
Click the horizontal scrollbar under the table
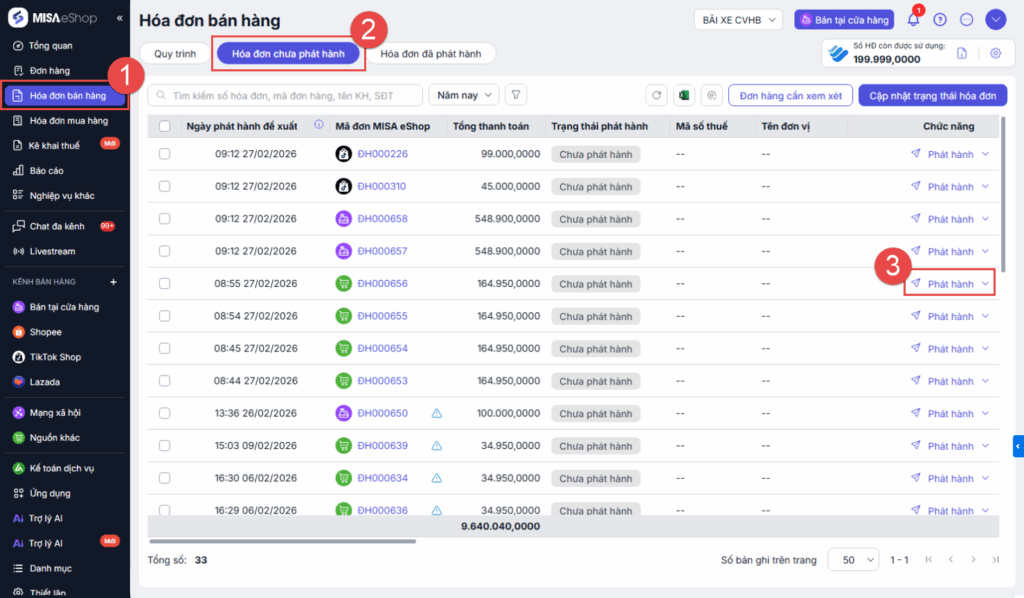point(282,541)
